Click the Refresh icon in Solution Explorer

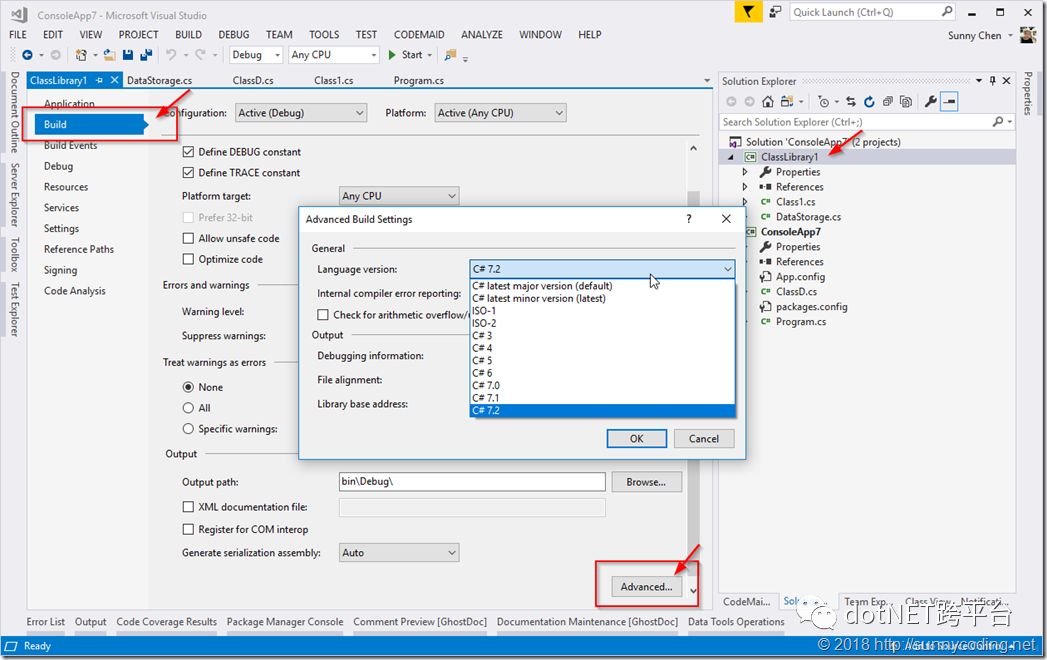click(869, 102)
